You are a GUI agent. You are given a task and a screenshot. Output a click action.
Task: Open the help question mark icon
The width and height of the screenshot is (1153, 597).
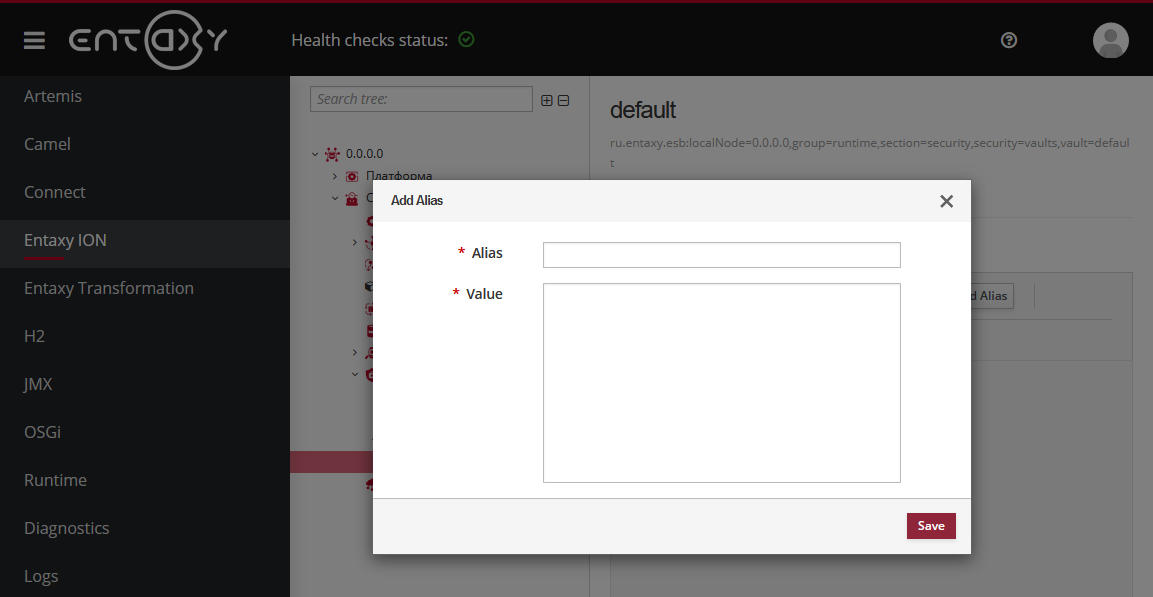pos(1008,40)
